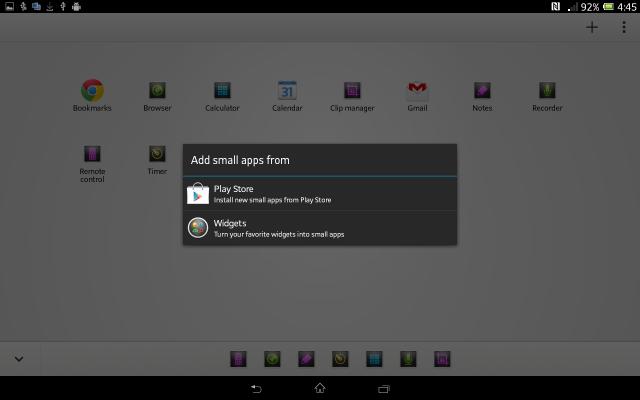Collapse the tray with the down chevron

click(19, 359)
